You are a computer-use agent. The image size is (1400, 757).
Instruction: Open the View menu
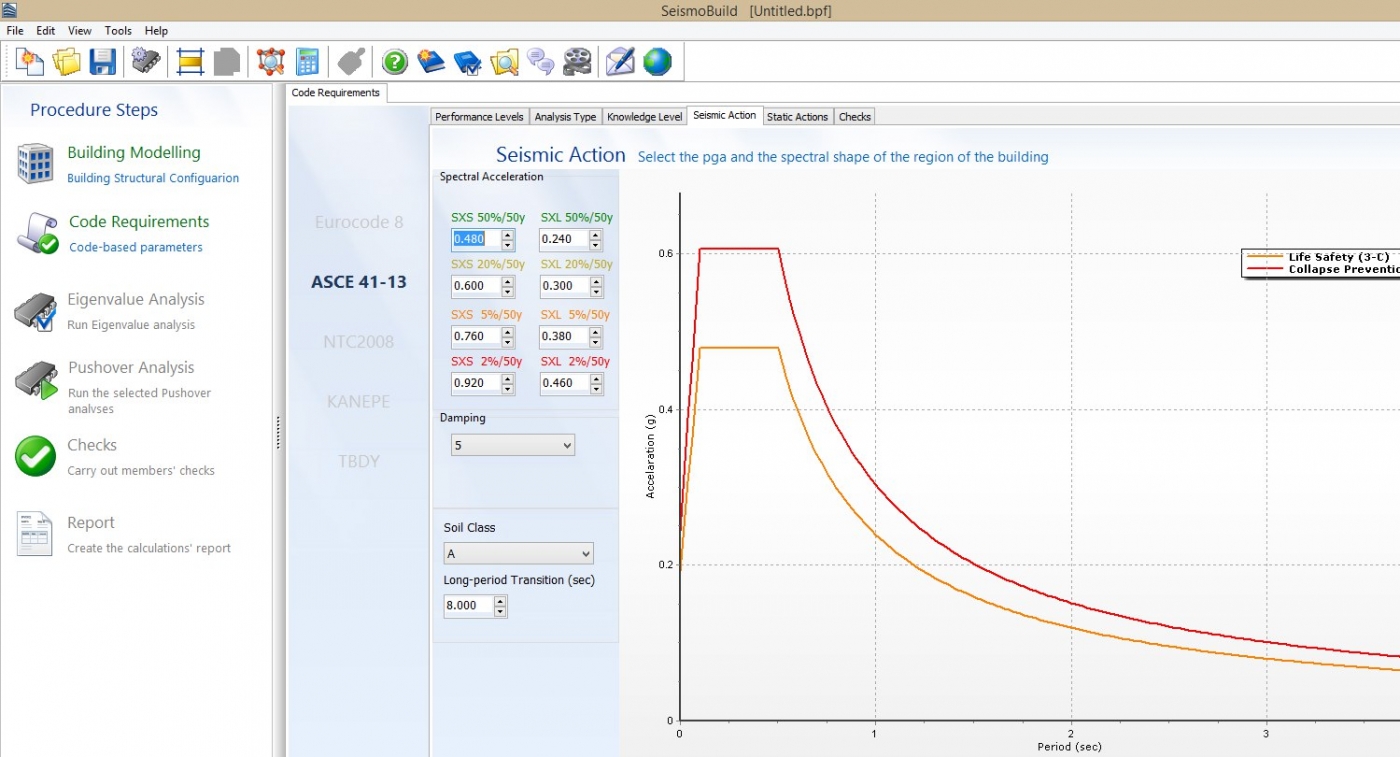point(80,31)
